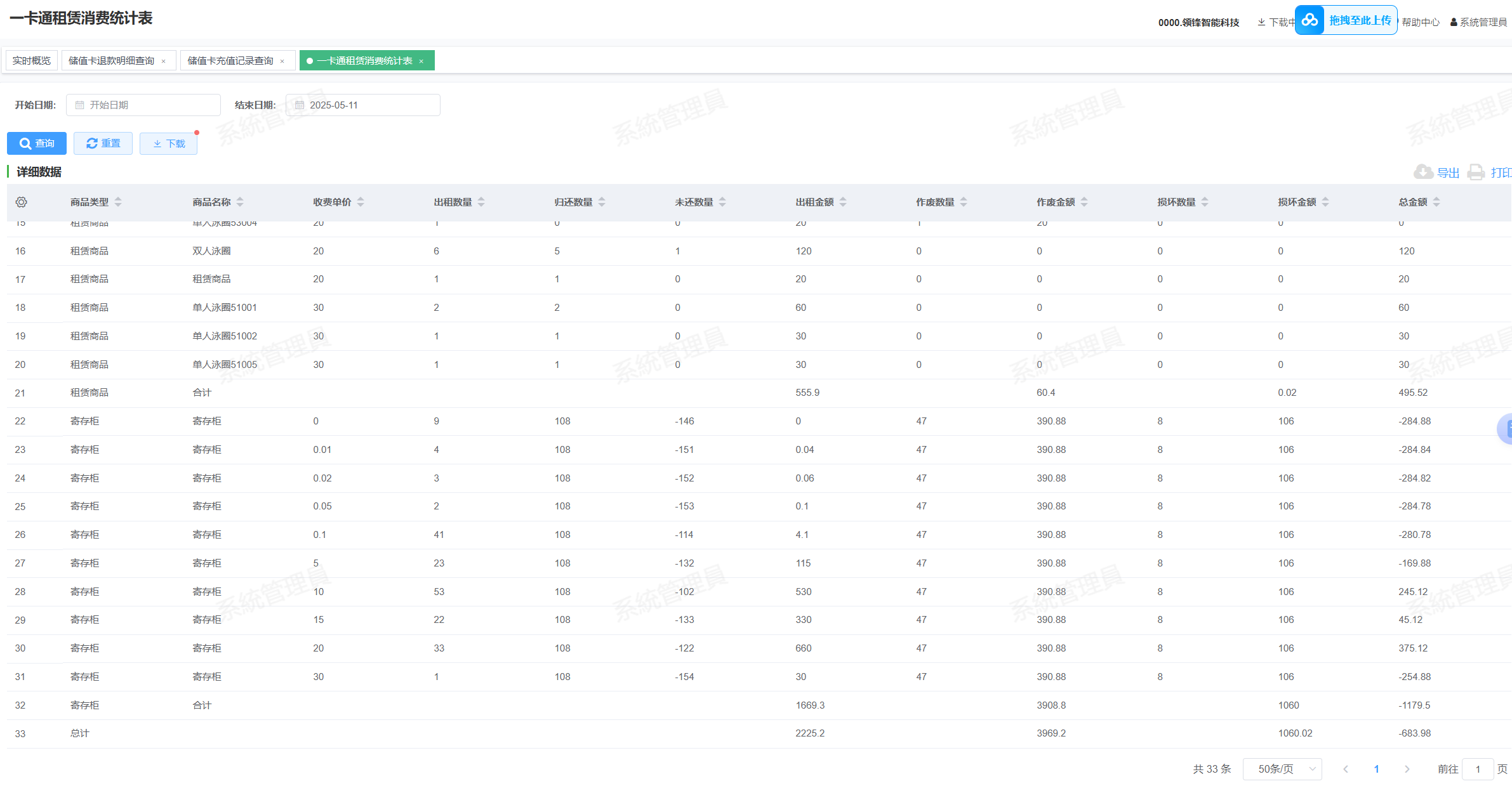This screenshot has height=786, width=1512.
Task: Open the 50条/页 page size dropdown
Action: [1282, 769]
